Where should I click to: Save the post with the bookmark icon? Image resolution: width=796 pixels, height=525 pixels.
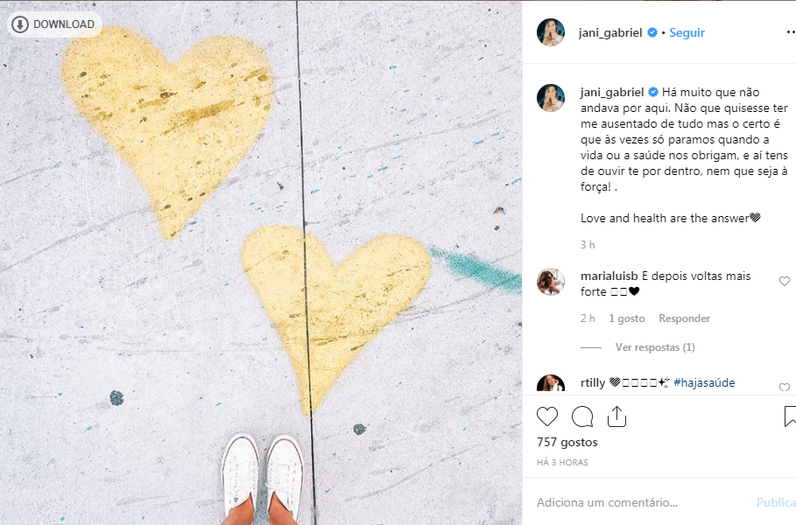[x=790, y=416]
